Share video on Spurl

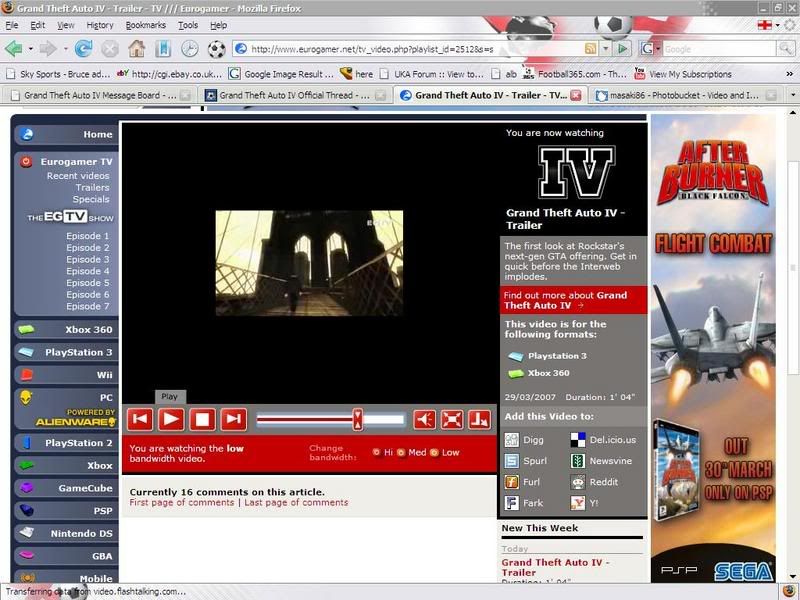(x=526, y=461)
